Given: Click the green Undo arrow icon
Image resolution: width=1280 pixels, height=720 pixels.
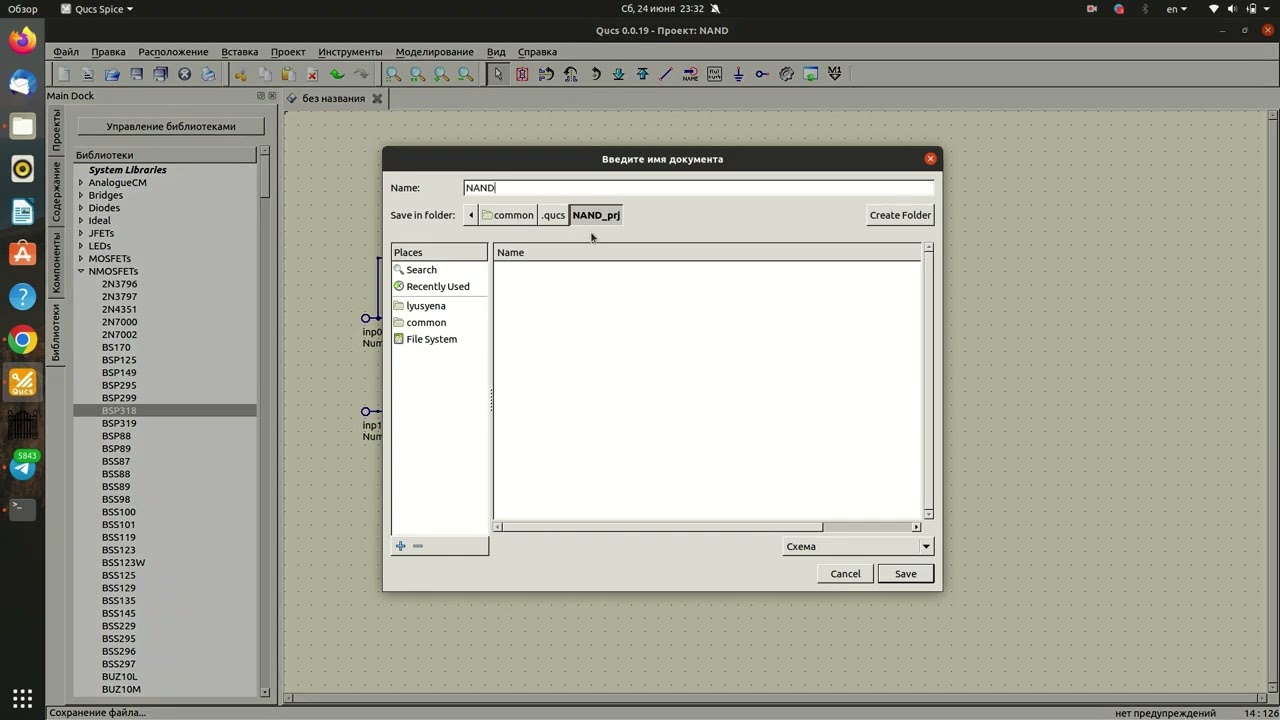Looking at the screenshot, I should coord(337,74).
